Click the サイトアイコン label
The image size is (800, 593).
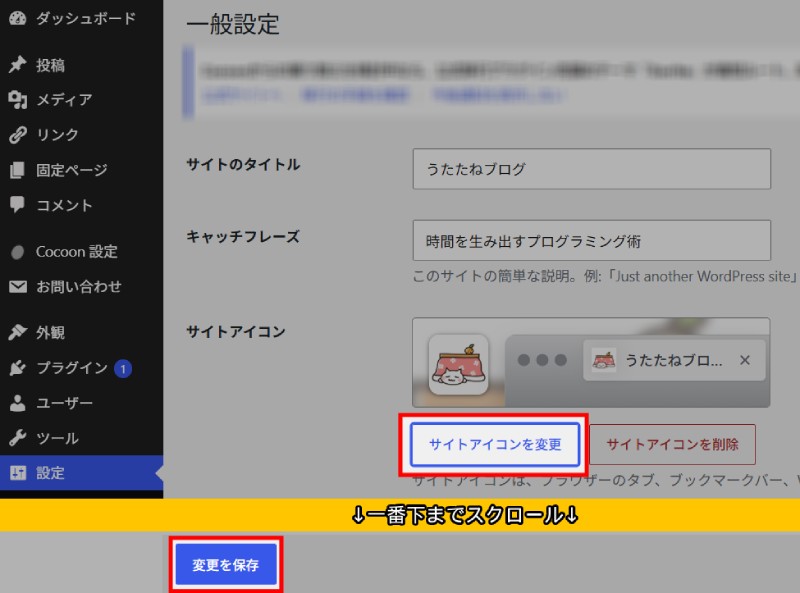point(236,332)
